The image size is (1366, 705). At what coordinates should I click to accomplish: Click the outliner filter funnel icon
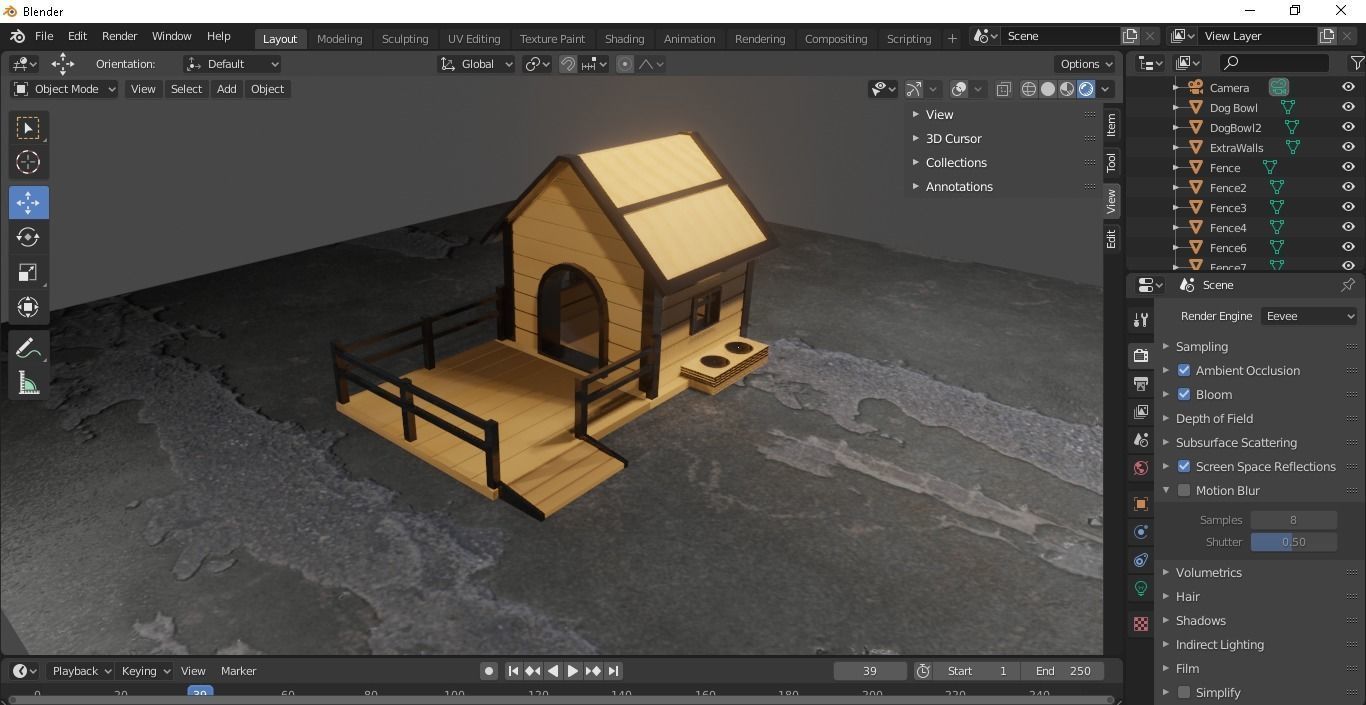tap(1356, 63)
